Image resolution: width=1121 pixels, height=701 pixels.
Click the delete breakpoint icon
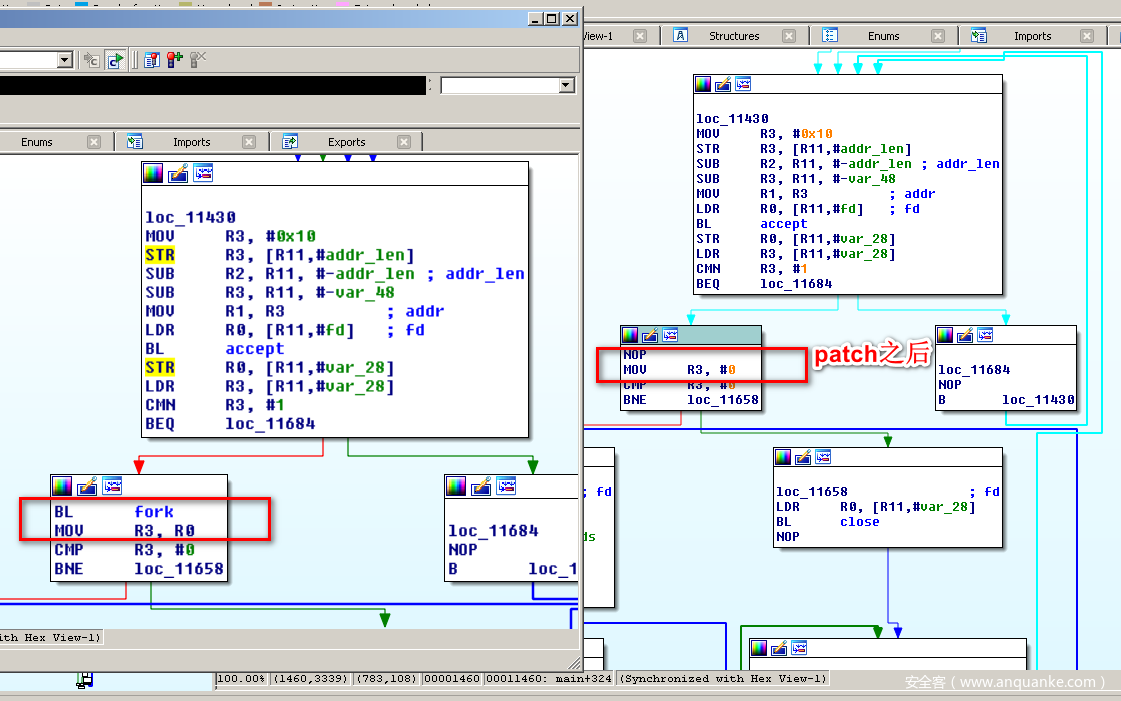click(198, 60)
